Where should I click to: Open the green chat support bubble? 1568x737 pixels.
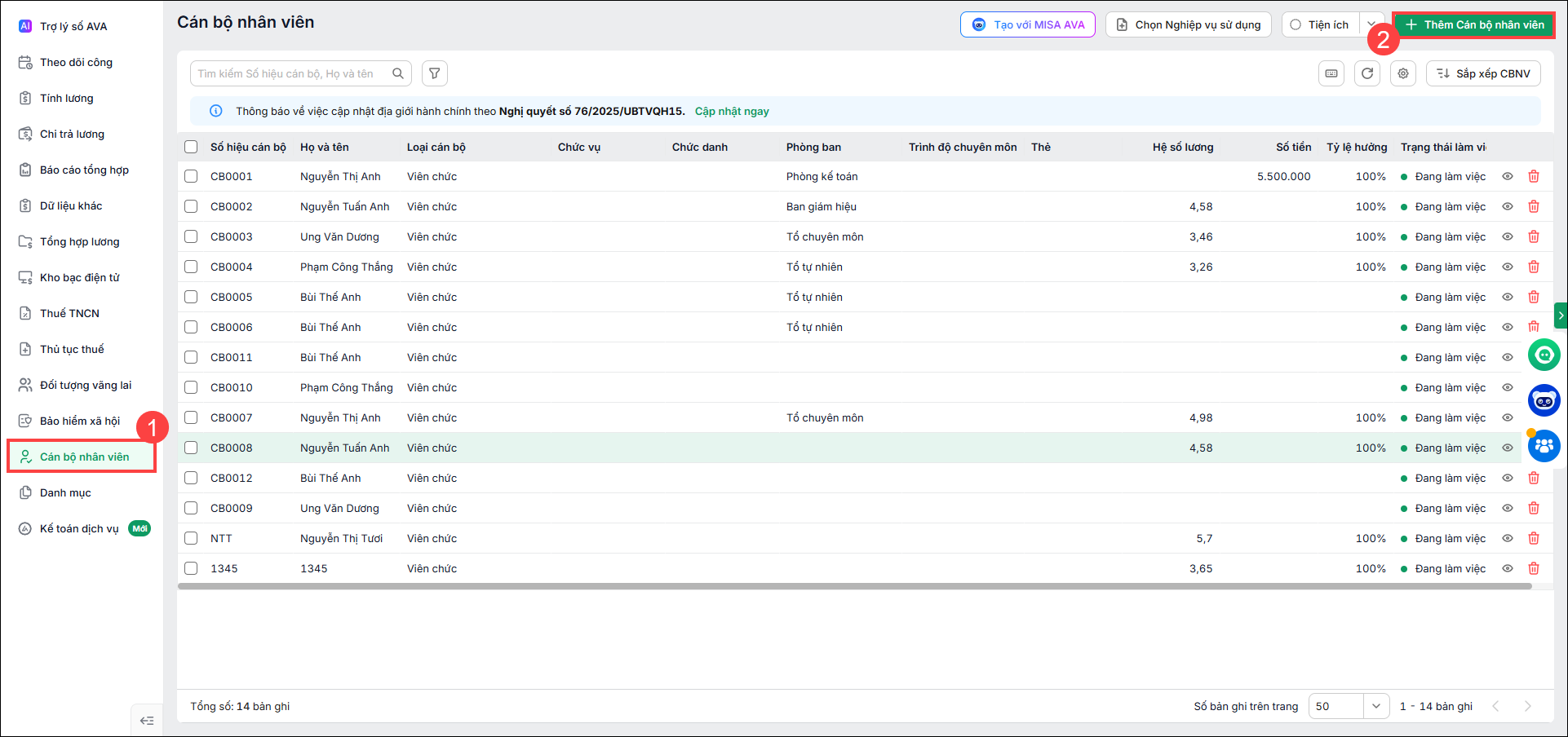pyautogui.click(x=1544, y=355)
